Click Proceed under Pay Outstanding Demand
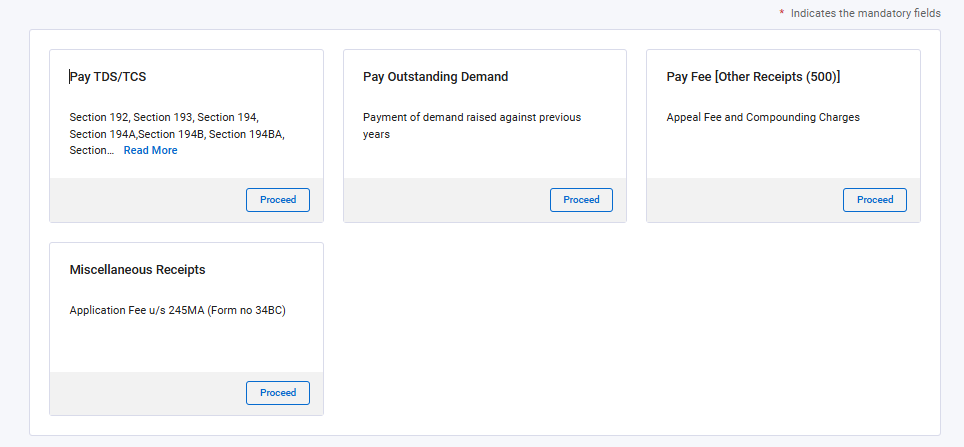The image size is (964, 447). tap(581, 200)
